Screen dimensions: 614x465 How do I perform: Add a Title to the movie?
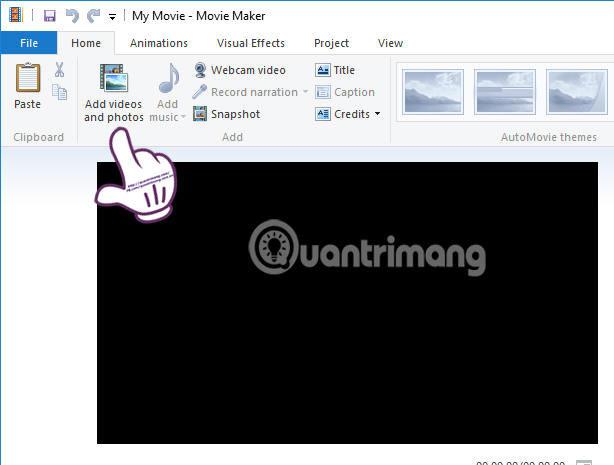click(335, 70)
